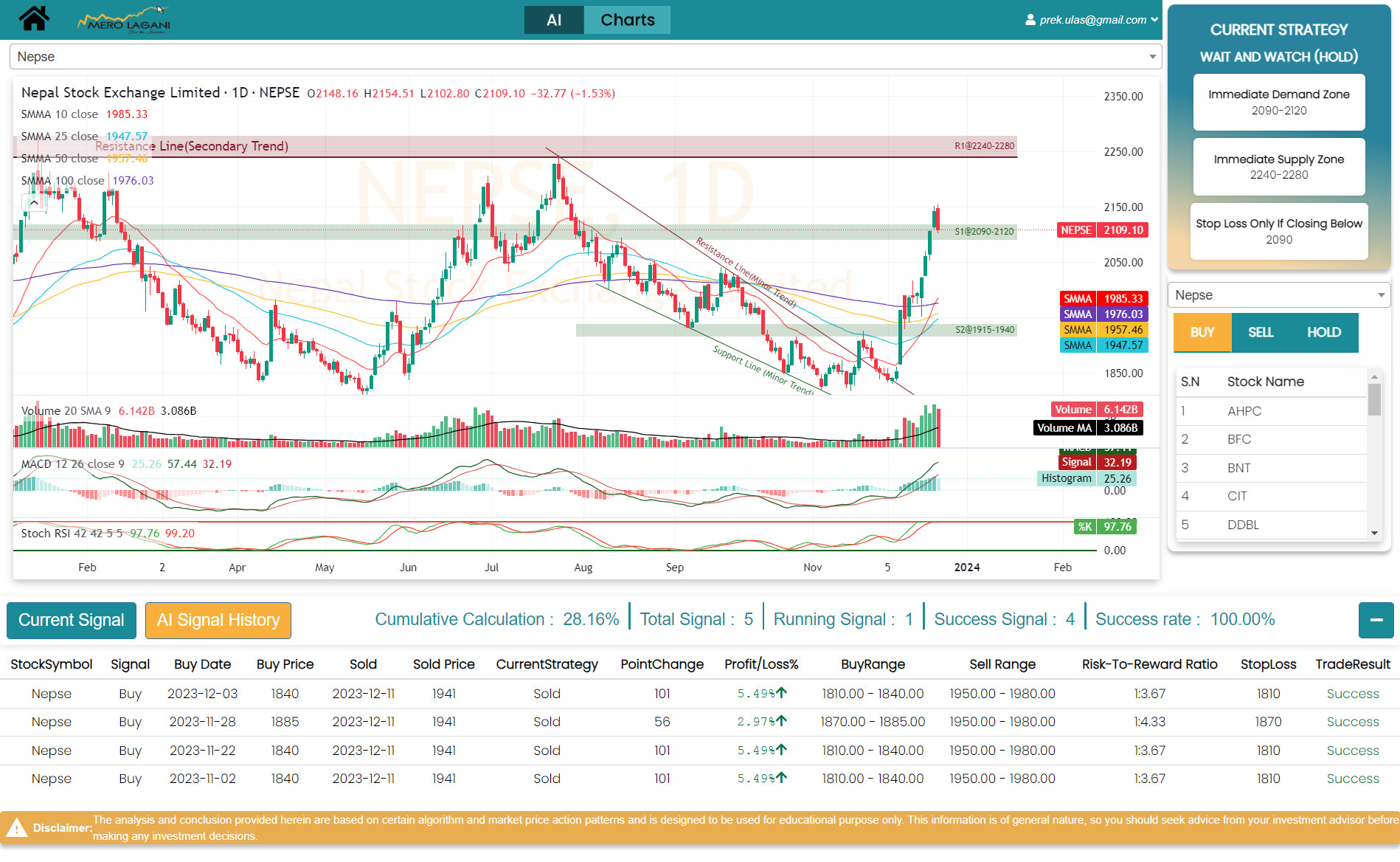Click the red SMMA 1985.33 label
Image resolution: width=1400 pixels, height=862 pixels.
tap(1103, 299)
